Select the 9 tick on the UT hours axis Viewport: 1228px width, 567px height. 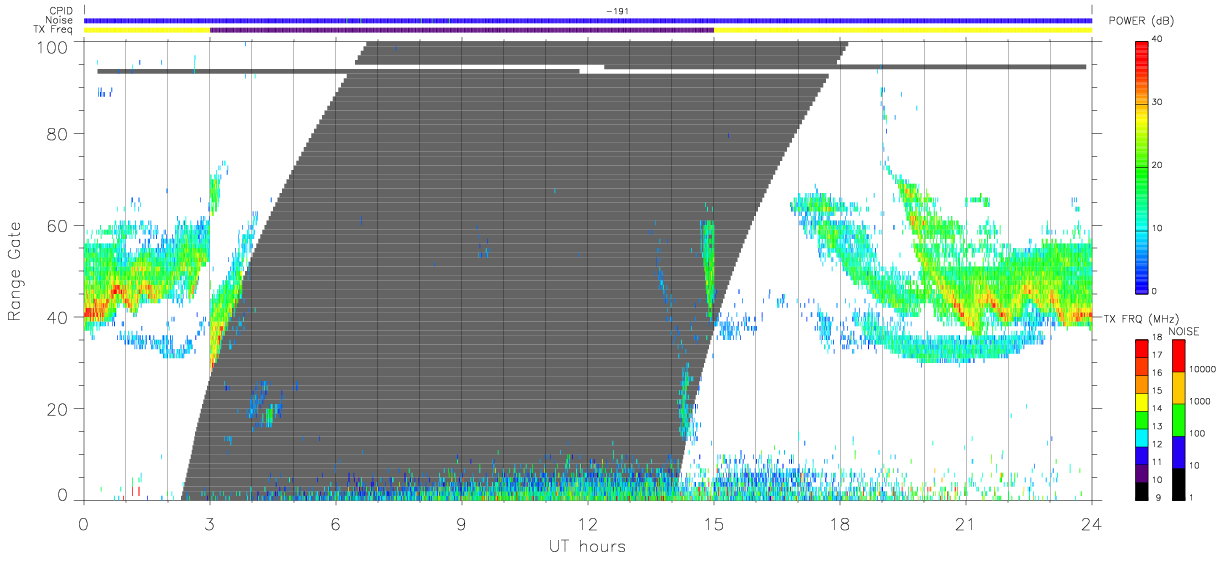tap(462, 523)
